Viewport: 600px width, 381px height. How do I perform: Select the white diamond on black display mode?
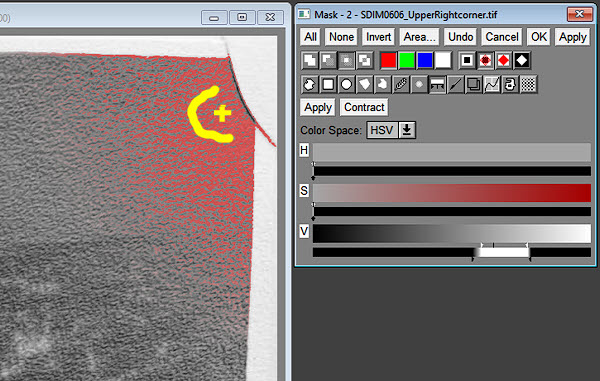522,60
